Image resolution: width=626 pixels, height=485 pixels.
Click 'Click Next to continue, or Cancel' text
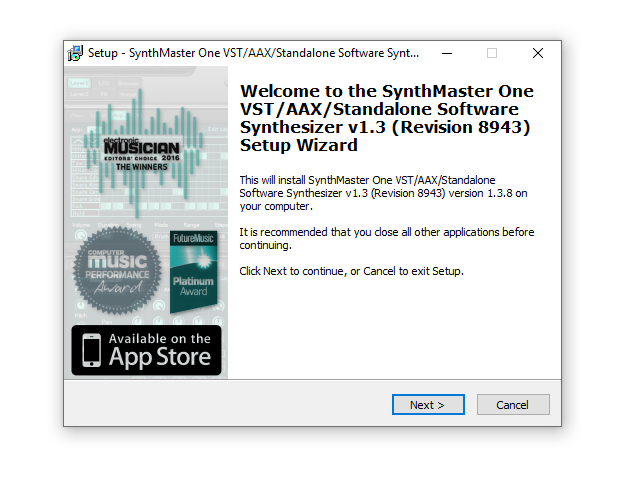[x=351, y=271]
